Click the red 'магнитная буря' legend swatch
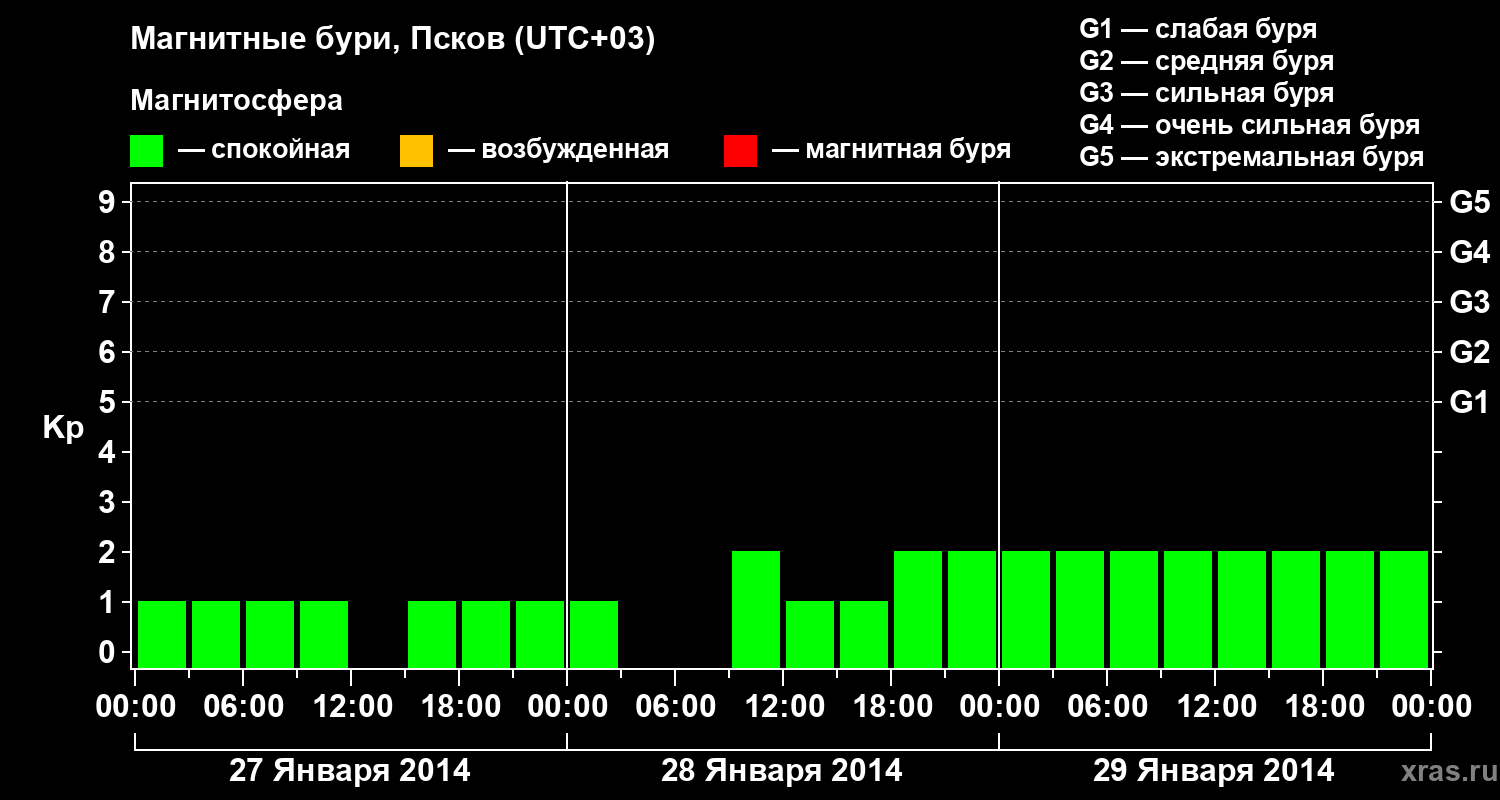Screen dimensions: 1500x800 740,151
